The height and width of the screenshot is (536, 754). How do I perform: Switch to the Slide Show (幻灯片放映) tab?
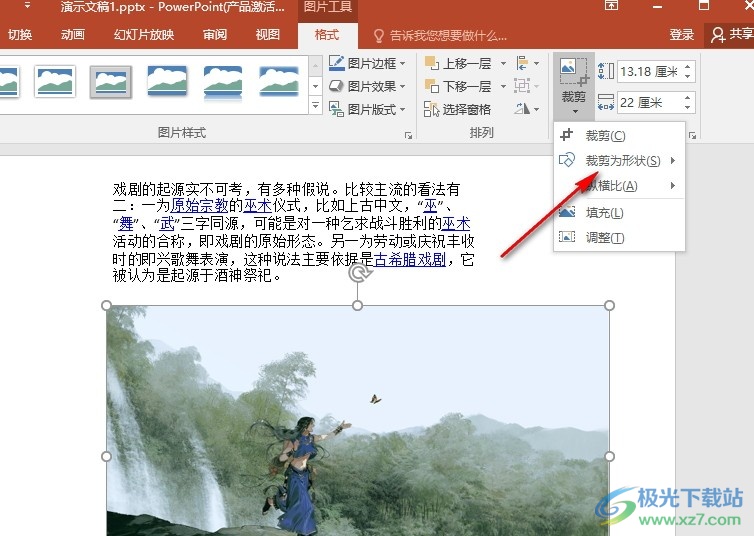click(x=144, y=35)
